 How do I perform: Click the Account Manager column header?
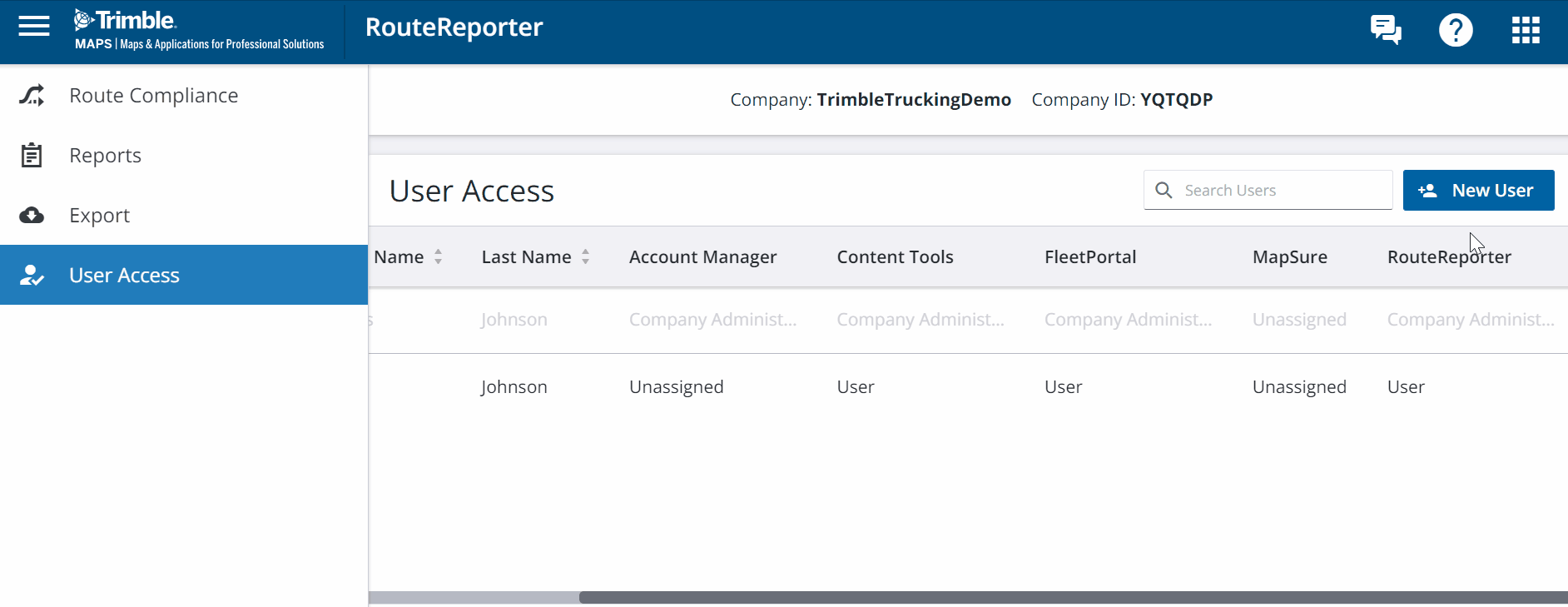click(x=702, y=257)
